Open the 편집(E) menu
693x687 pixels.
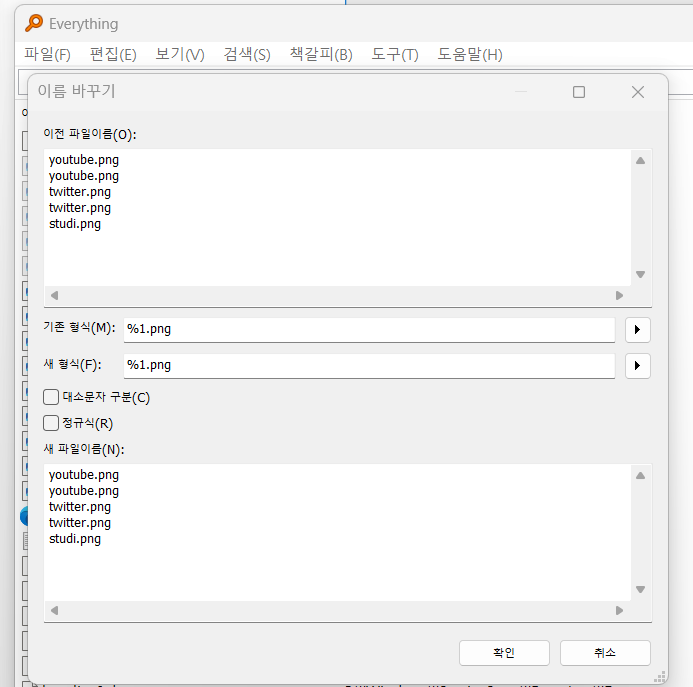(113, 54)
